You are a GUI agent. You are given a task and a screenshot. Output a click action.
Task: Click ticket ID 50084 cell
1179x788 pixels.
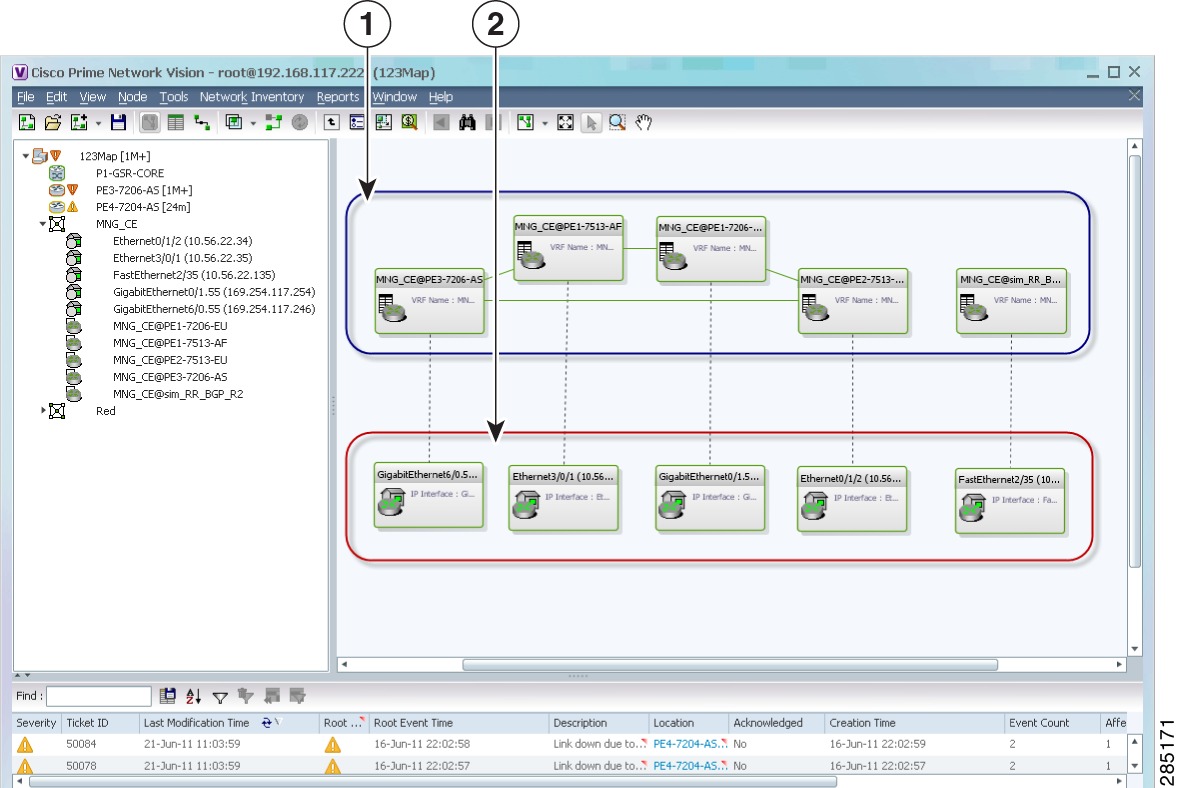[81, 744]
